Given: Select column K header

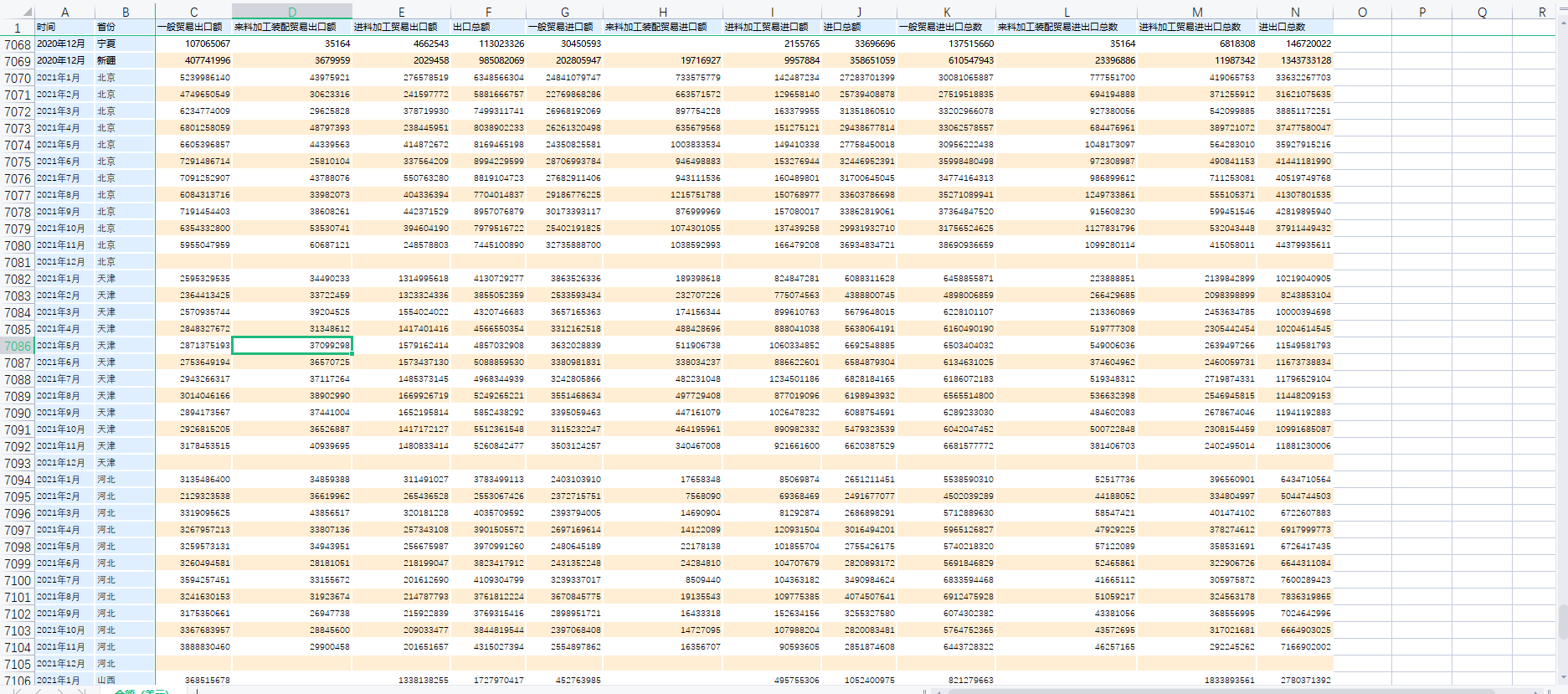Looking at the screenshot, I should [946, 12].
